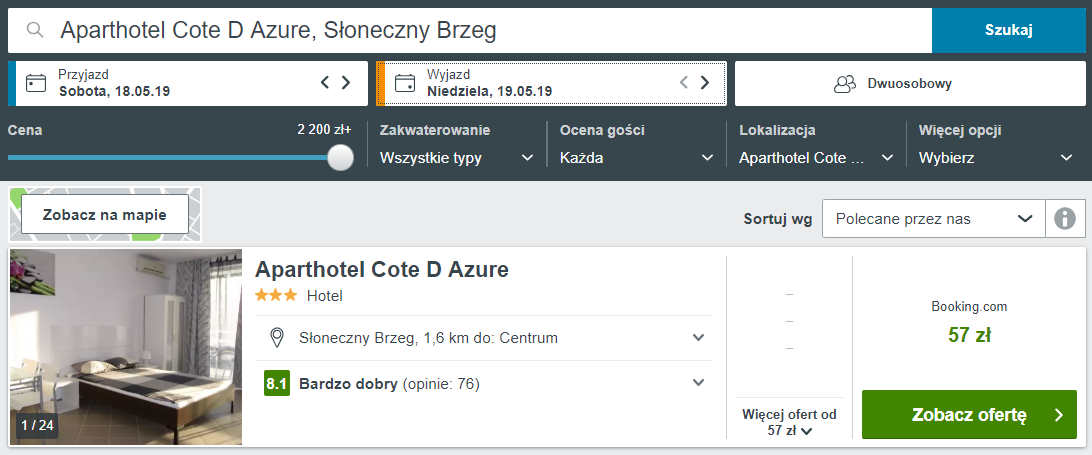Screen dimensions: 1092x455
Task: Click the Zobacz ofertę button
Action: 969,415
